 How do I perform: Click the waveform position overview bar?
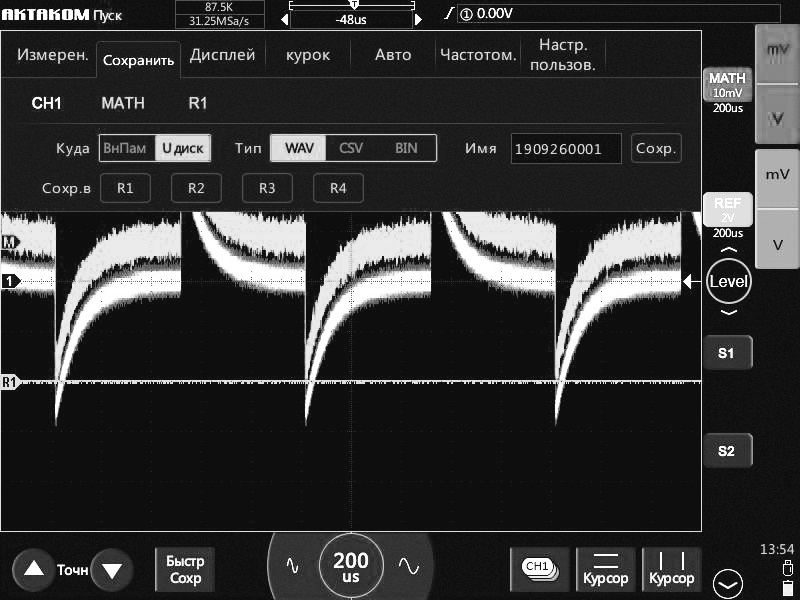point(352,6)
